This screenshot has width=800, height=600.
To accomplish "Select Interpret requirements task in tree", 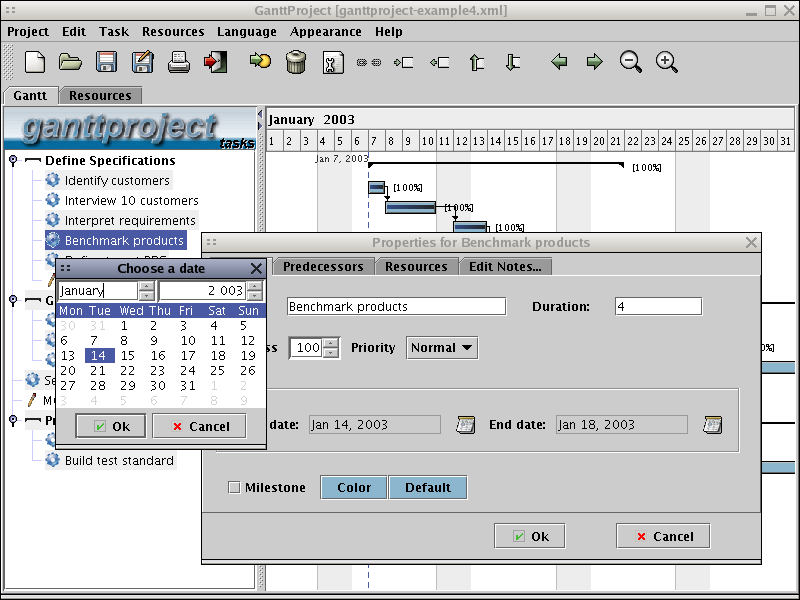I will 130,220.
